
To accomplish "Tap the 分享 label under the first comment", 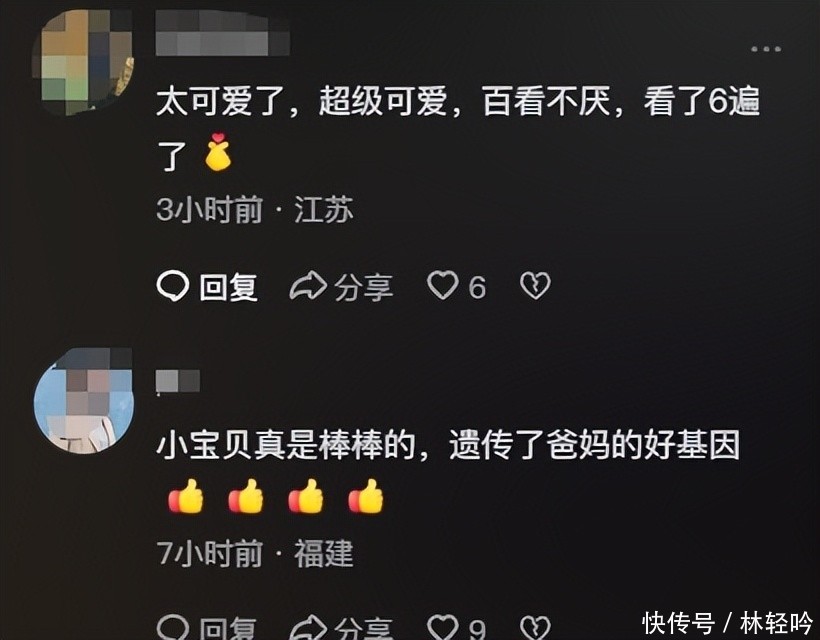I will [363, 287].
